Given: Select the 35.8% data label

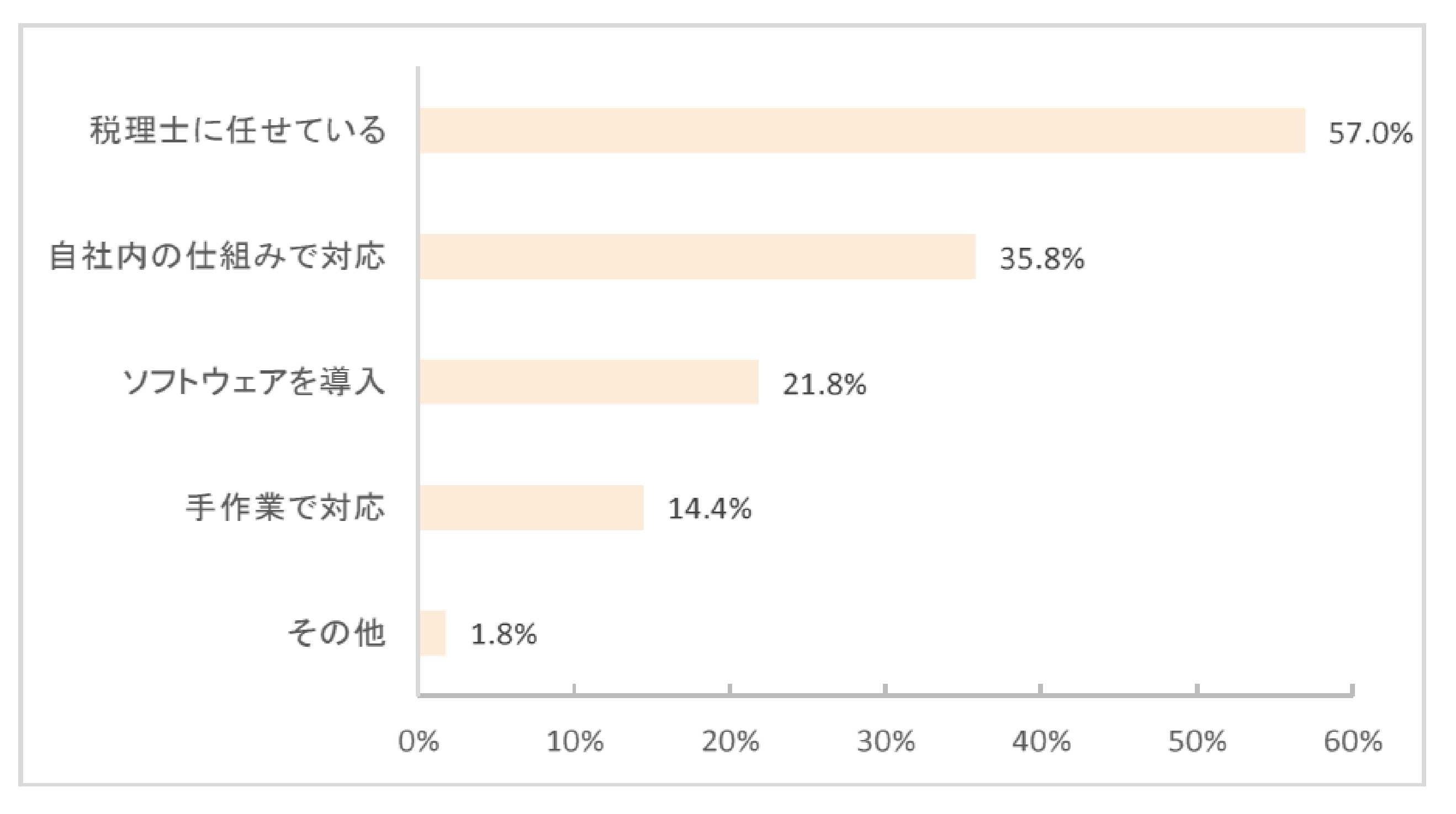Looking at the screenshot, I should (1042, 259).
